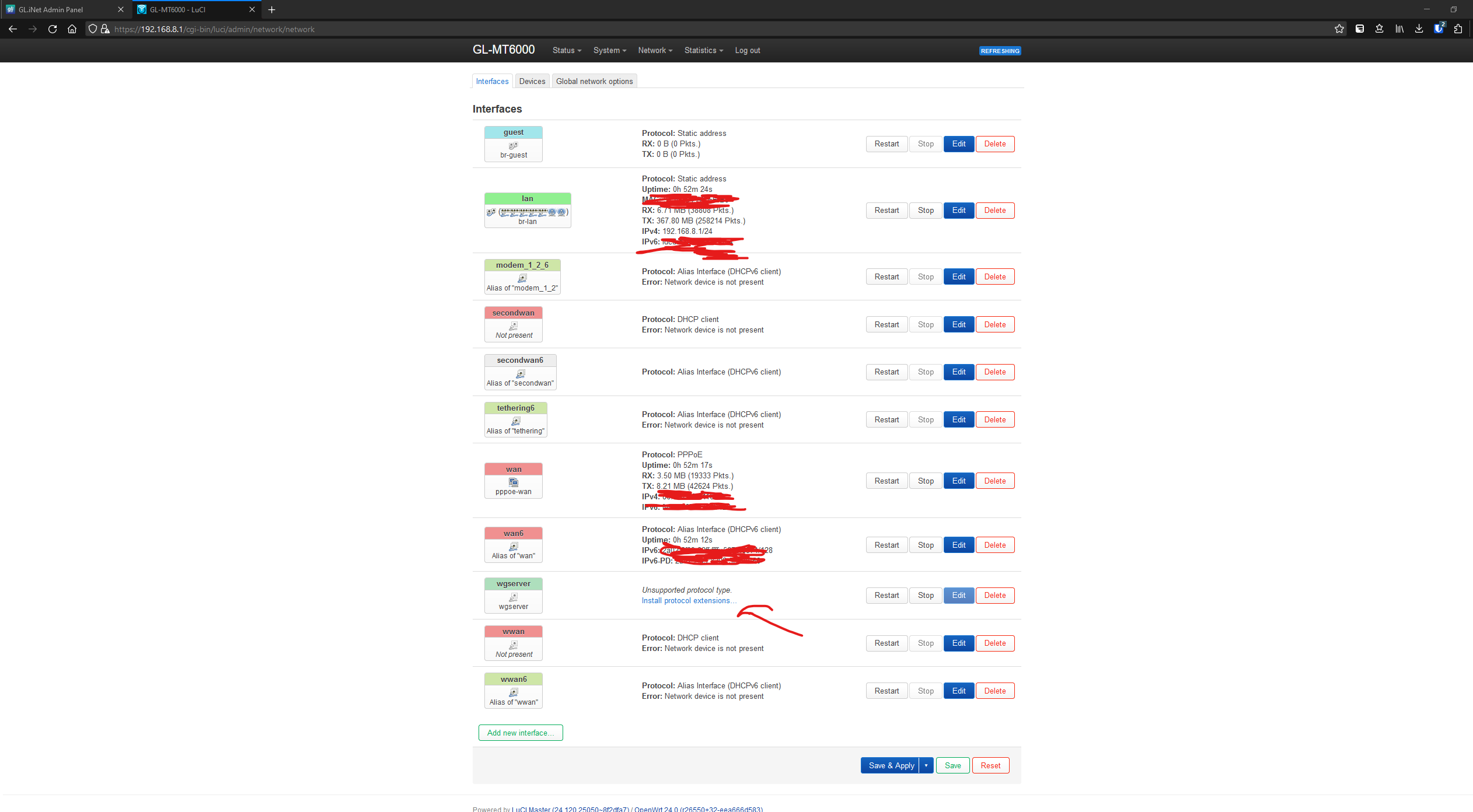
Task: Reload the page with the refresh icon
Action: click(x=53, y=29)
